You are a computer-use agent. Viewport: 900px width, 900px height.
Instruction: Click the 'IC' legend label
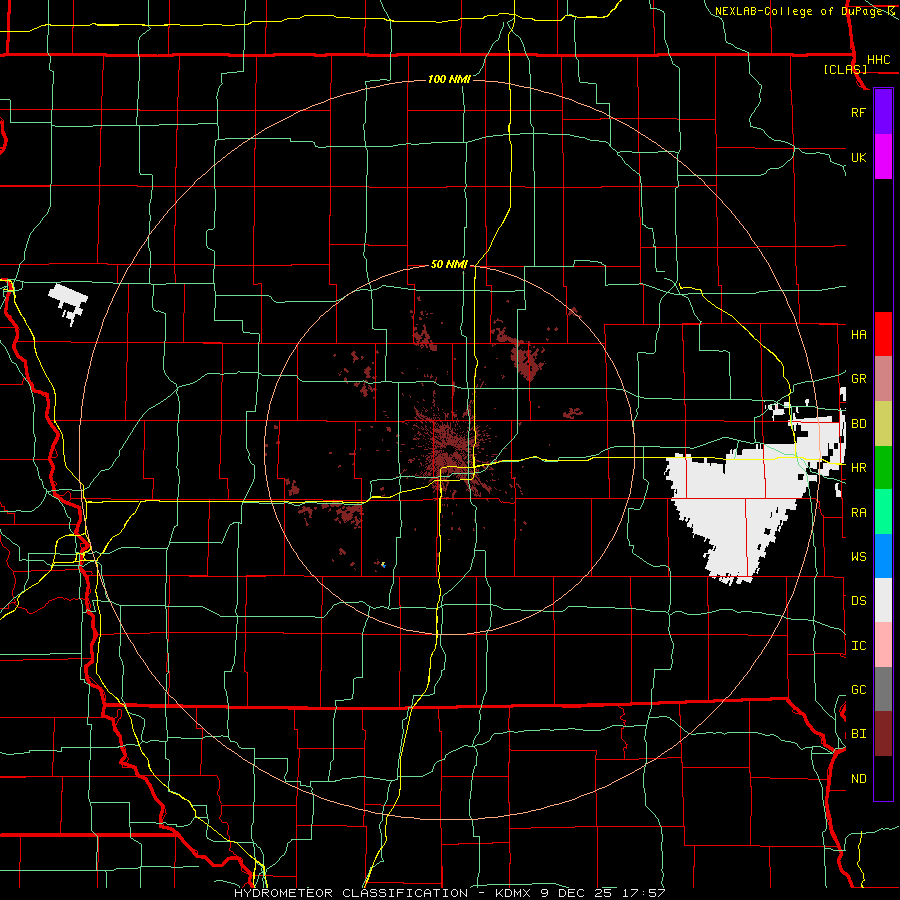[x=858, y=646]
